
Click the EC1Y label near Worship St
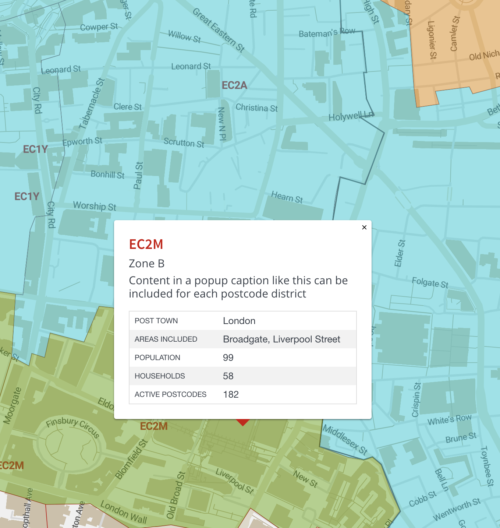pyautogui.click(x=27, y=196)
